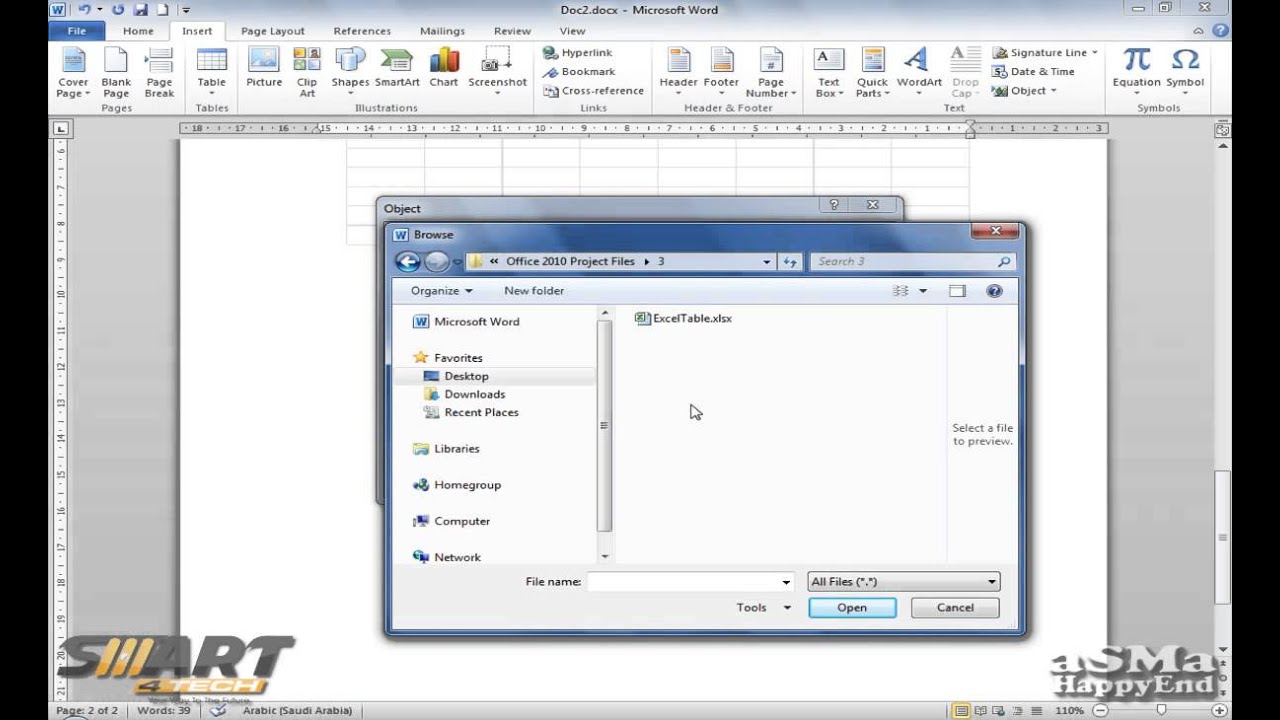Click the Zoom Out minus button
Image resolution: width=1280 pixels, height=720 pixels.
[1100, 711]
